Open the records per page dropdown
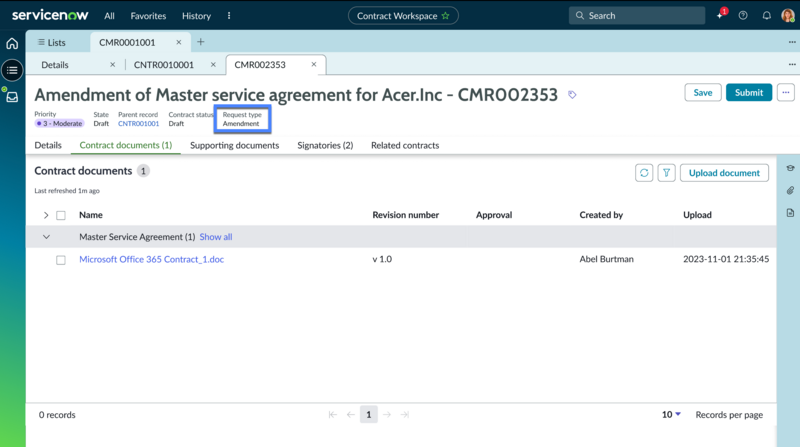 pyautogui.click(x=671, y=414)
